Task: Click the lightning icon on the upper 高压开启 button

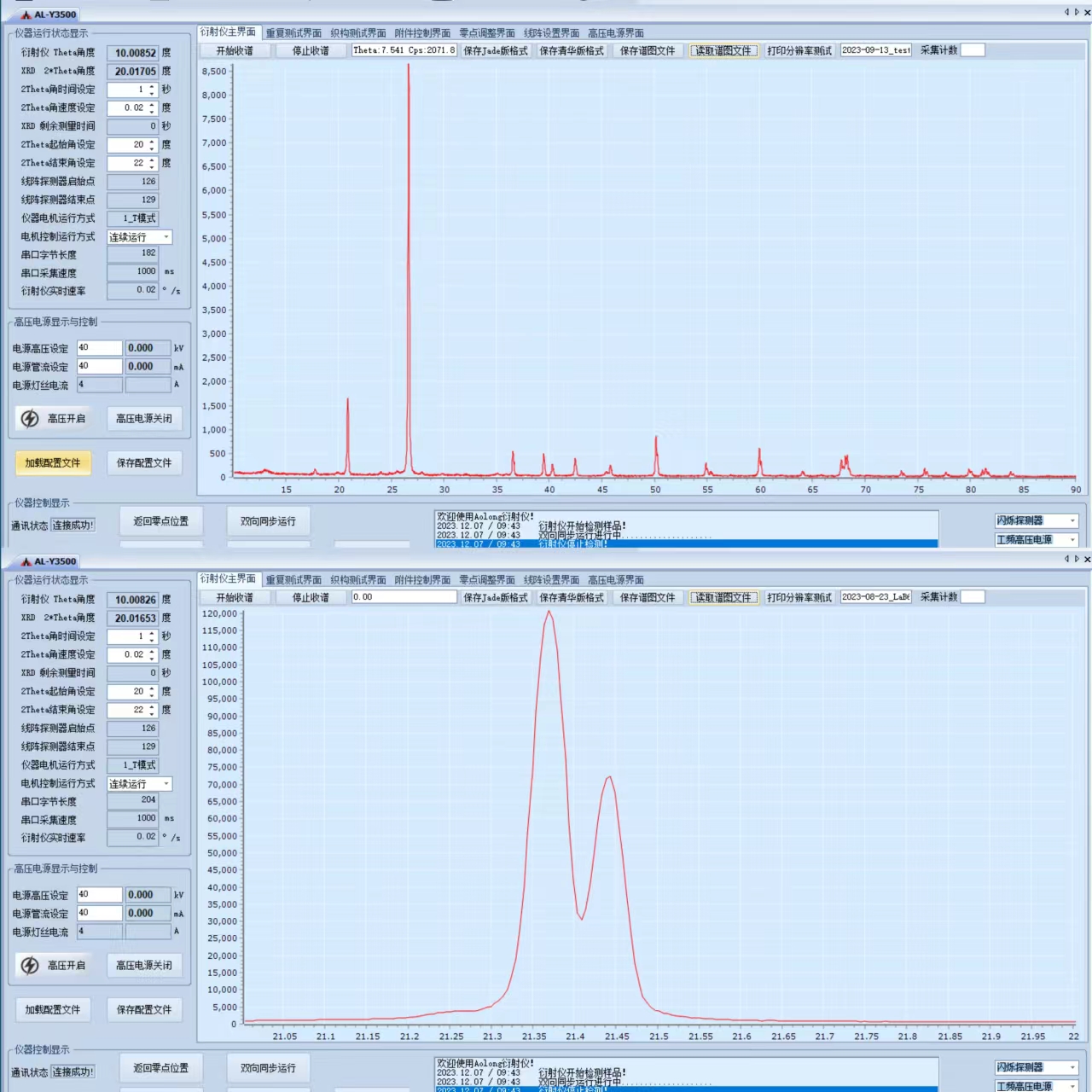Action: coord(30,419)
